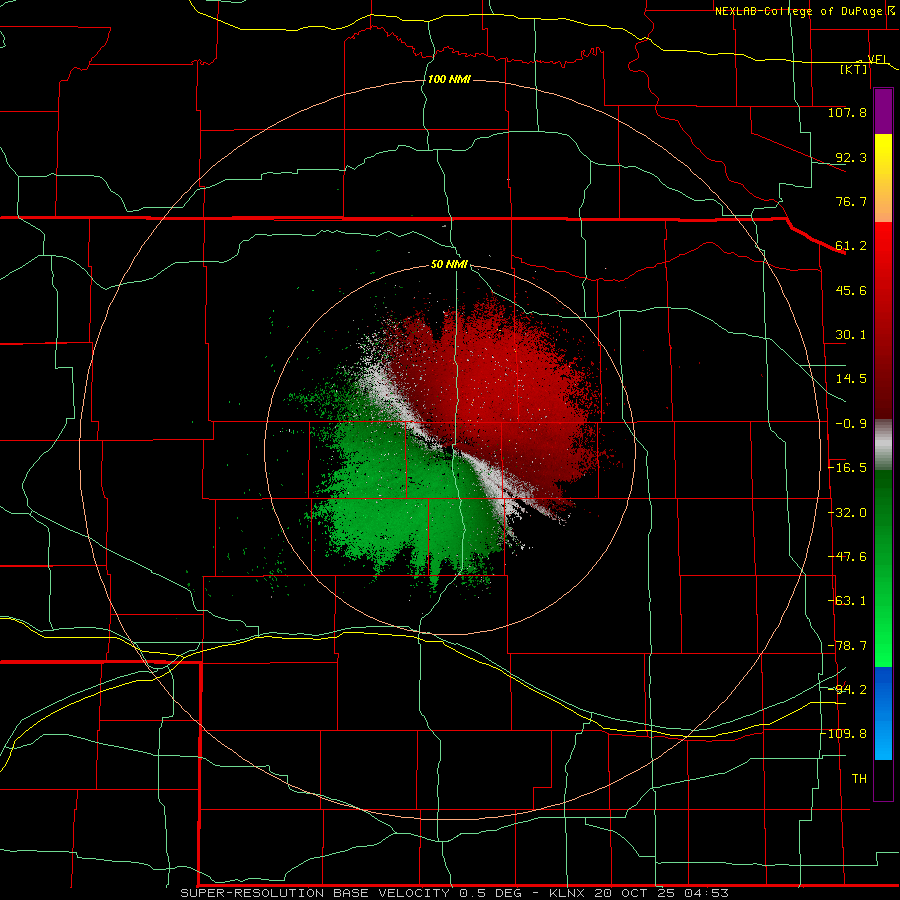Image resolution: width=900 pixels, height=900 pixels.
Task: Select the 92.3 scale value
Action: (x=851, y=157)
